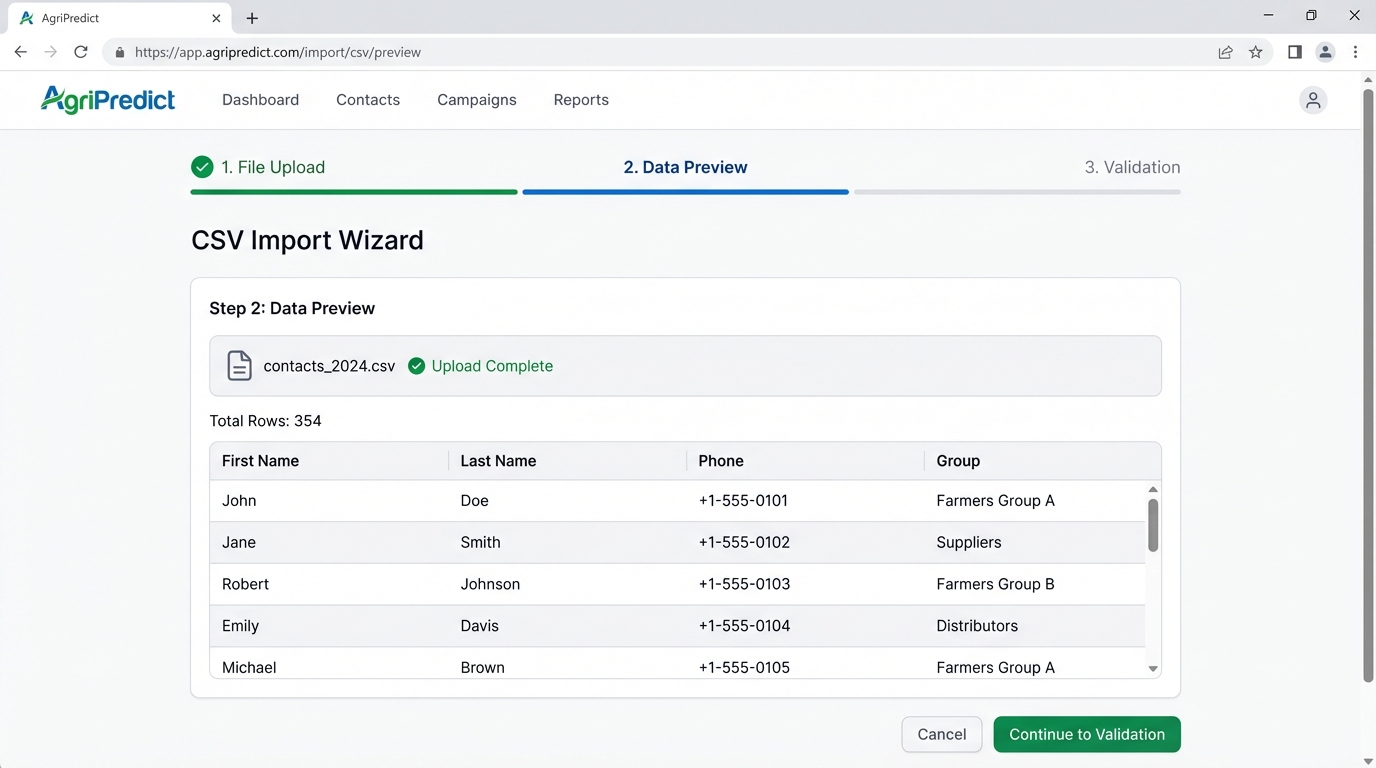The height and width of the screenshot is (768, 1376).
Task: Click the document icon beside contacts_2024.csv
Action: (239, 365)
